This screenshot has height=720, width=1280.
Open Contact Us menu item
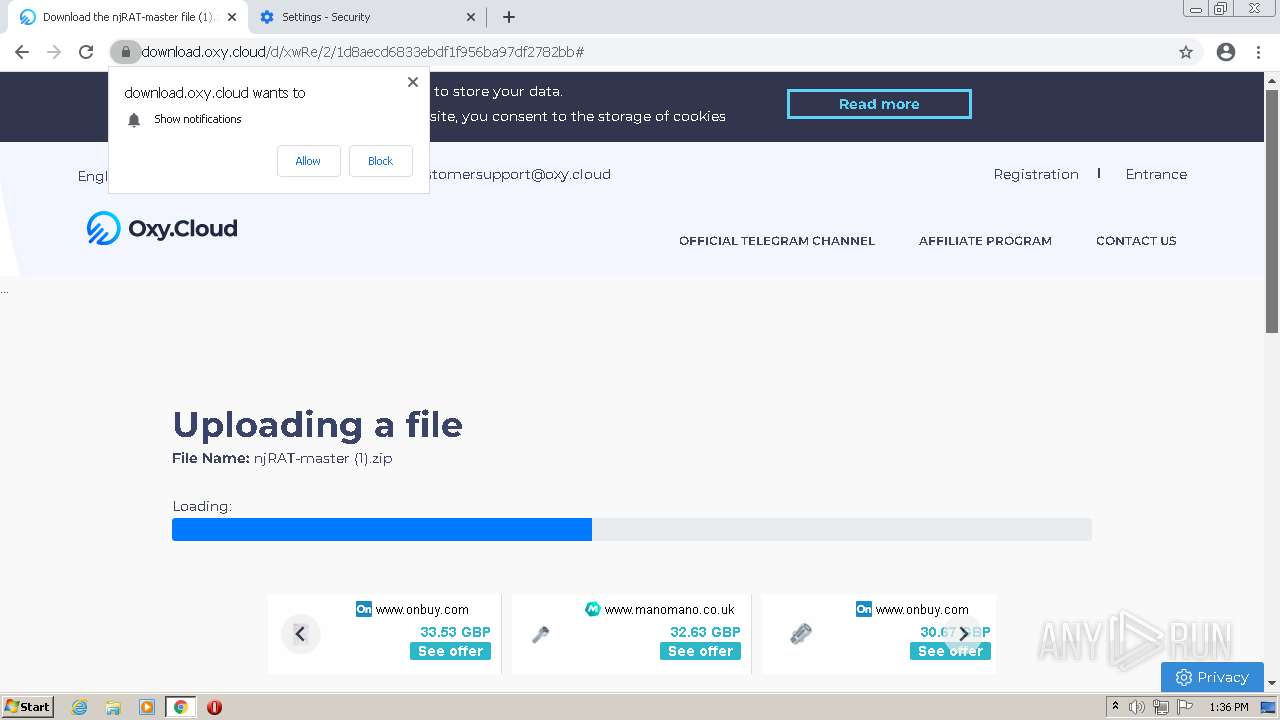click(x=1136, y=241)
